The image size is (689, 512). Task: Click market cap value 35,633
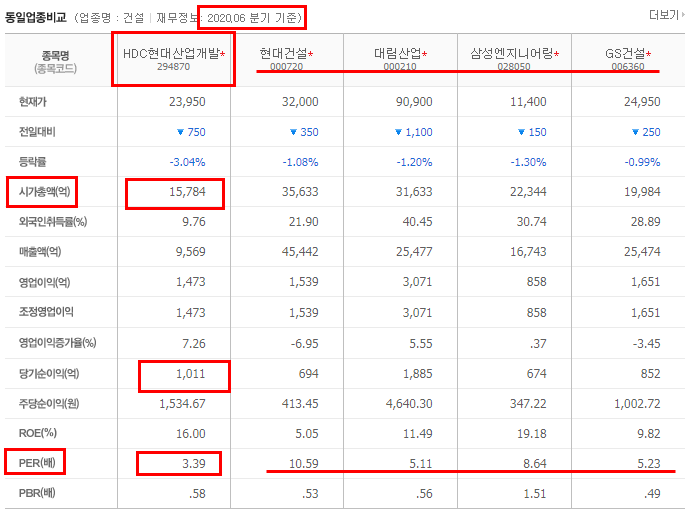[x=300, y=192]
